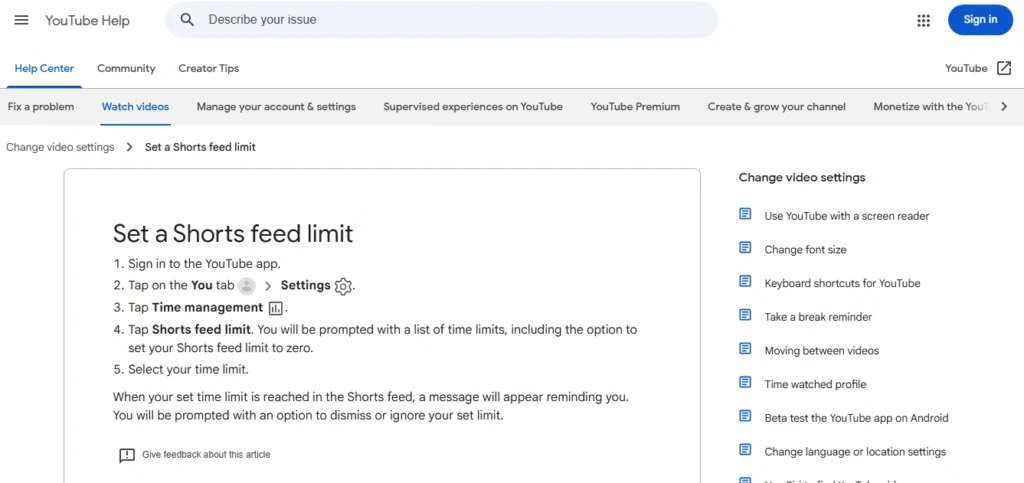This screenshot has width=1024, height=483.
Task: Open Manage your account & settings category
Action: (276, 106)
